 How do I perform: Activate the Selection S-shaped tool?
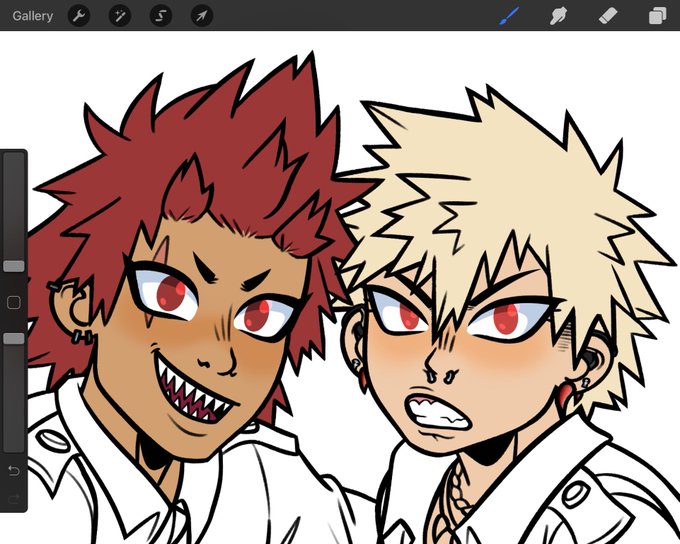160,16
